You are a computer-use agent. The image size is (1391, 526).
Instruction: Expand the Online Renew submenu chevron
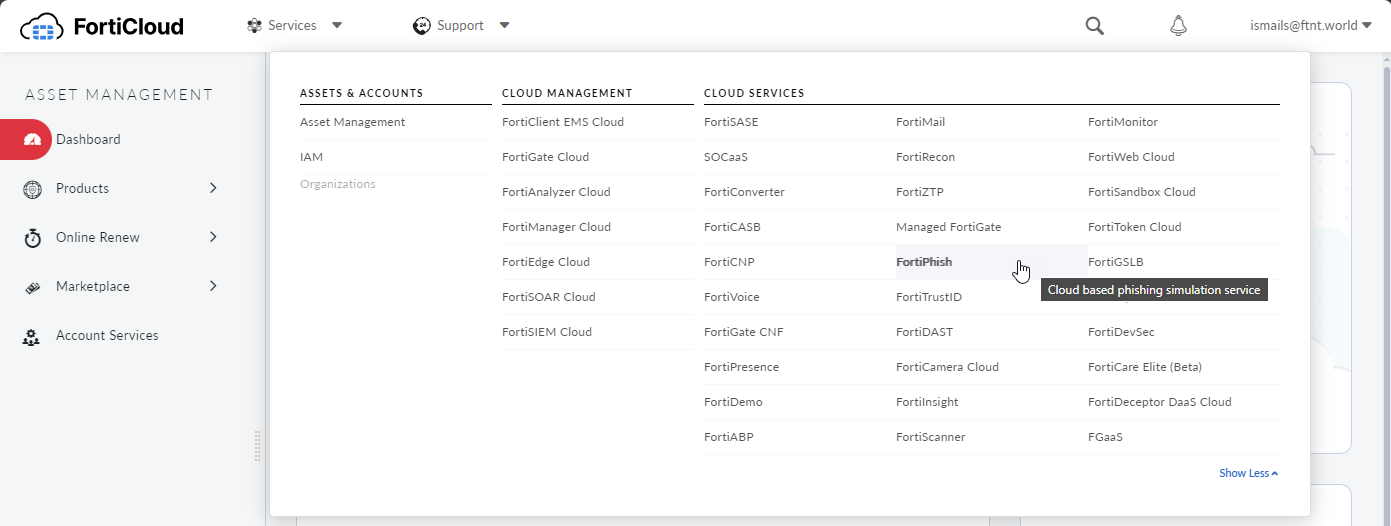pos(213,237)
